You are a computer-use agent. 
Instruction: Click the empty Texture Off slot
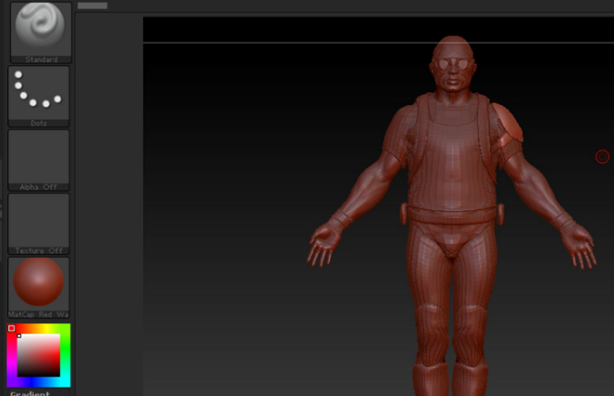point(39,224)
